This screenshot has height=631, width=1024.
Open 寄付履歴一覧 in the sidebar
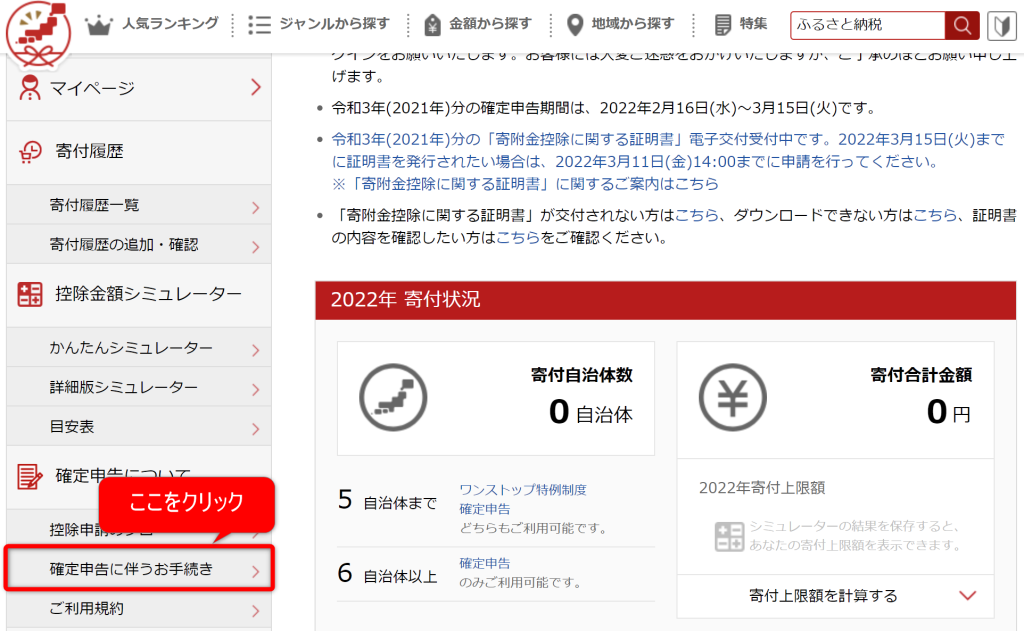[95, 206]
